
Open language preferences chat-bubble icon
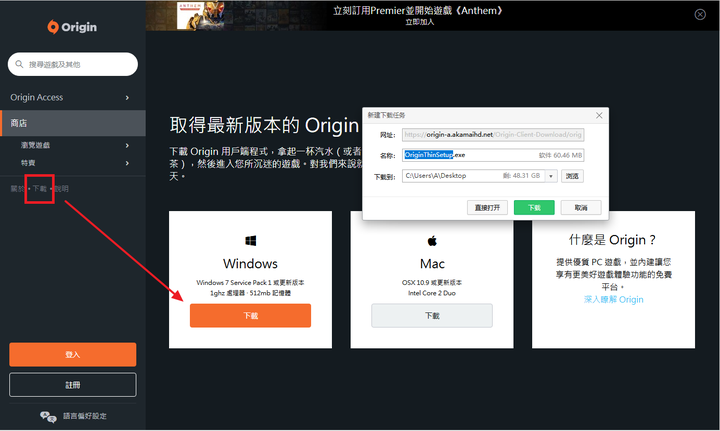pos(48,416)
